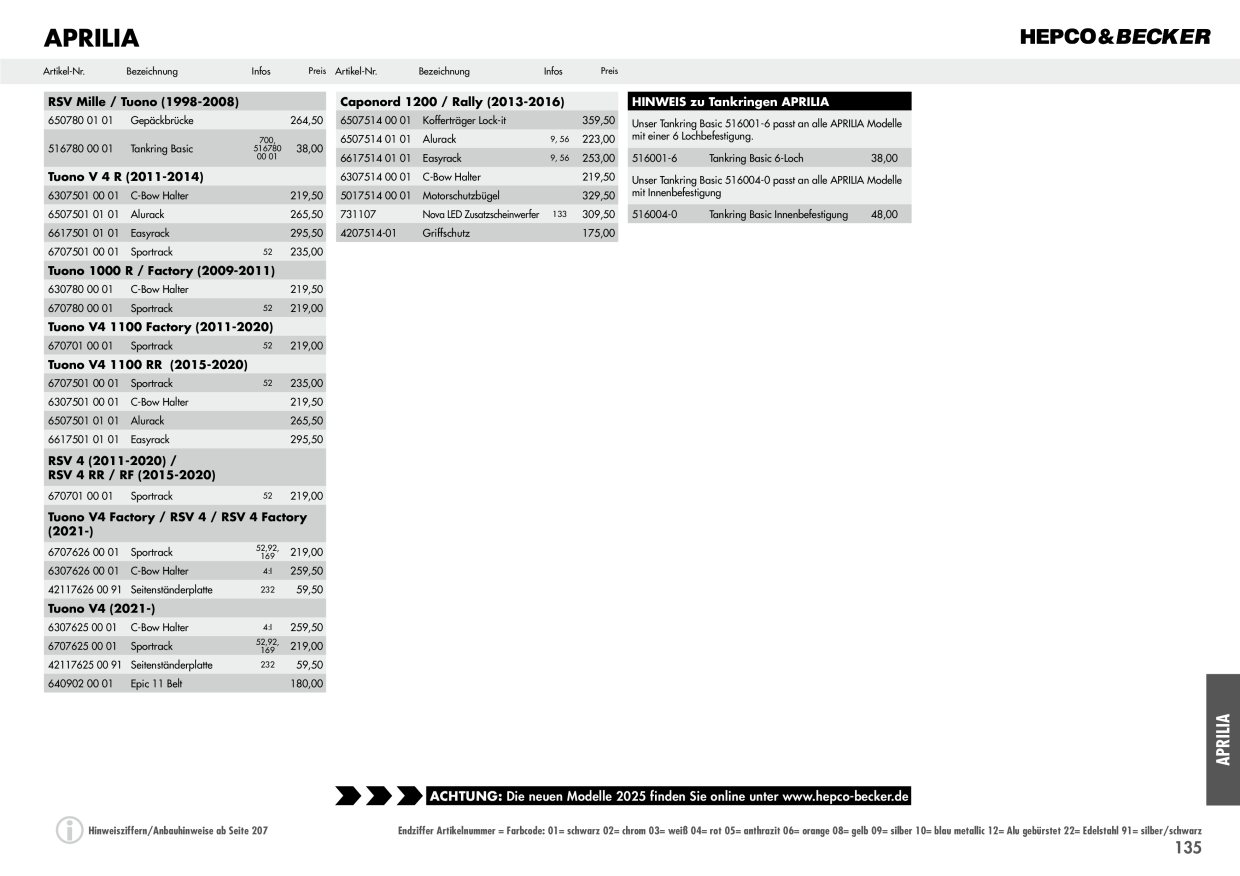1240x876 pixels.
Task: Select the Griffschutz item name
Action: coord(446,233)
